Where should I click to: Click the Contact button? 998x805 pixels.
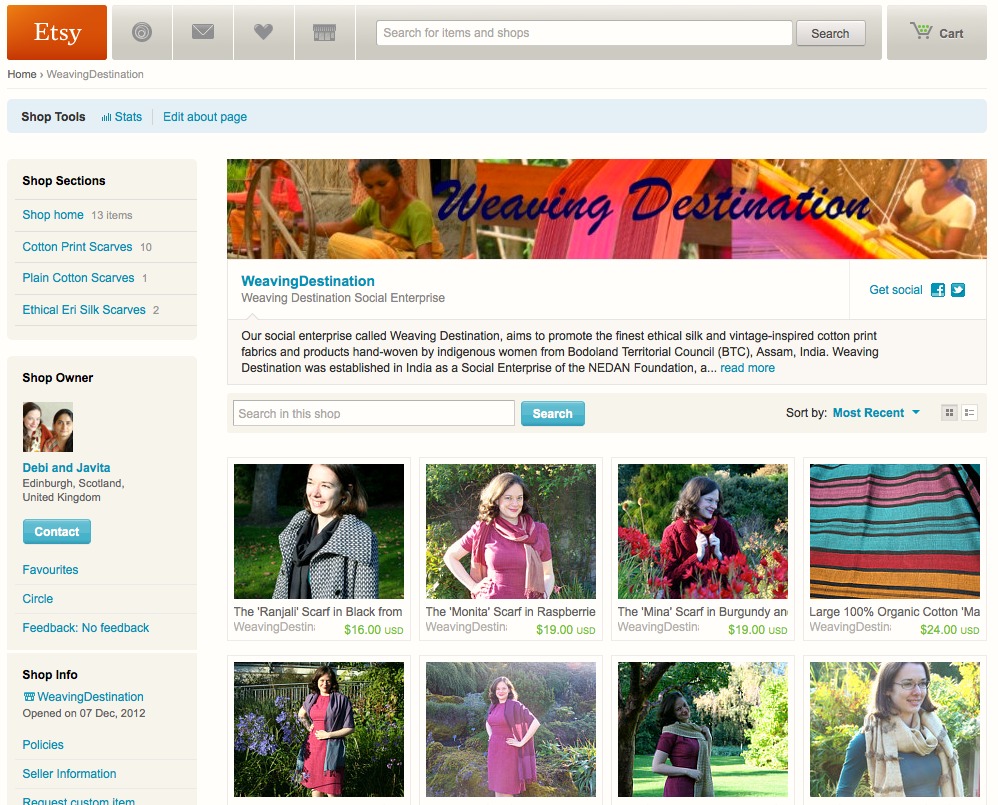[57, 532]
